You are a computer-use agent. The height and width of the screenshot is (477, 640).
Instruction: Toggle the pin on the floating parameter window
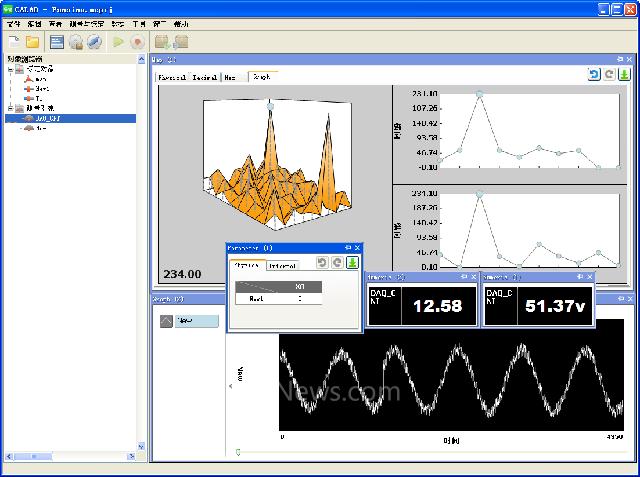[x=347, y=247]
